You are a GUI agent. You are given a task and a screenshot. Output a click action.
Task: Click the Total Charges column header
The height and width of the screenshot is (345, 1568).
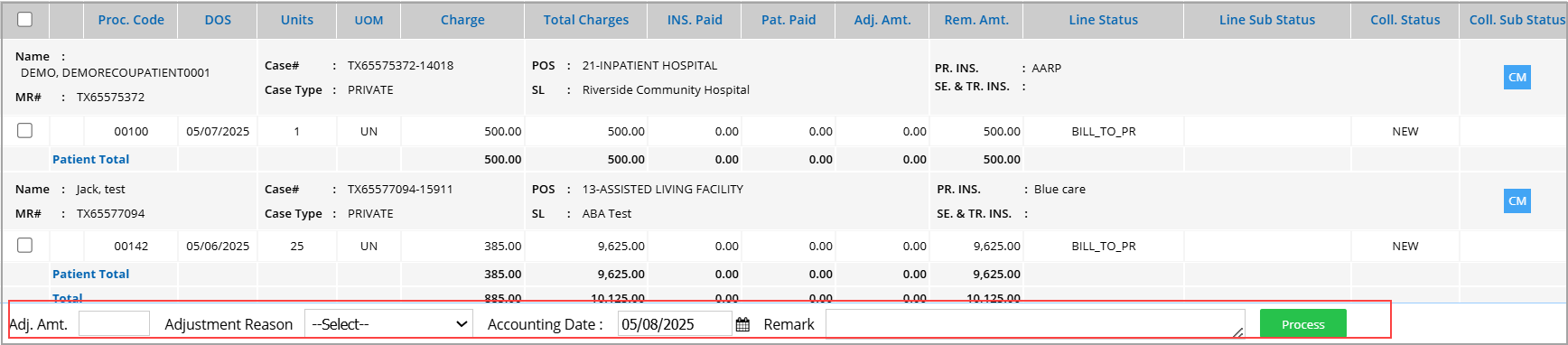(586, 20)
